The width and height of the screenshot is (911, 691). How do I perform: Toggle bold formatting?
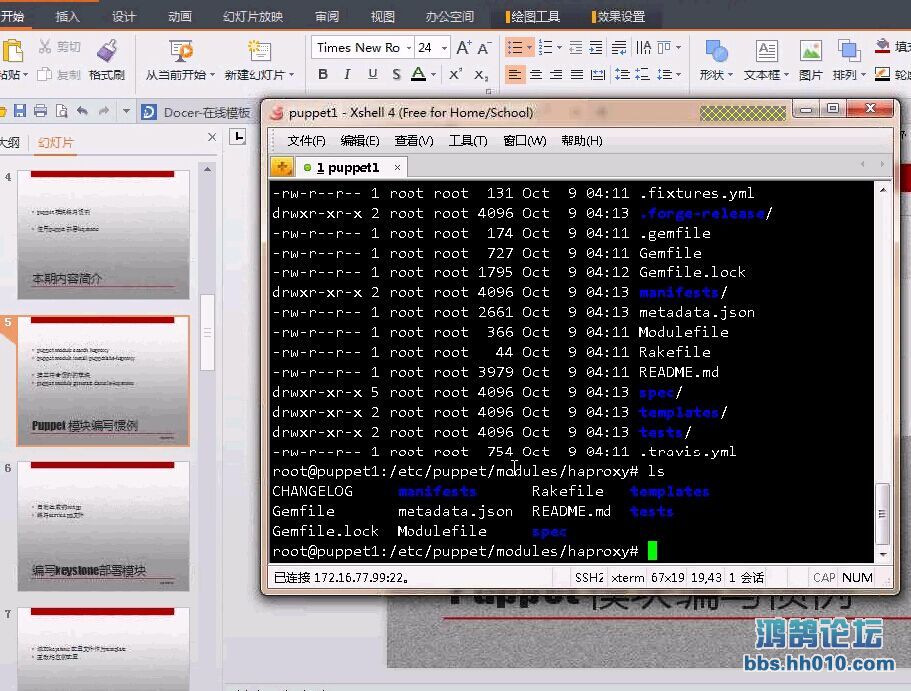[322, 75]
